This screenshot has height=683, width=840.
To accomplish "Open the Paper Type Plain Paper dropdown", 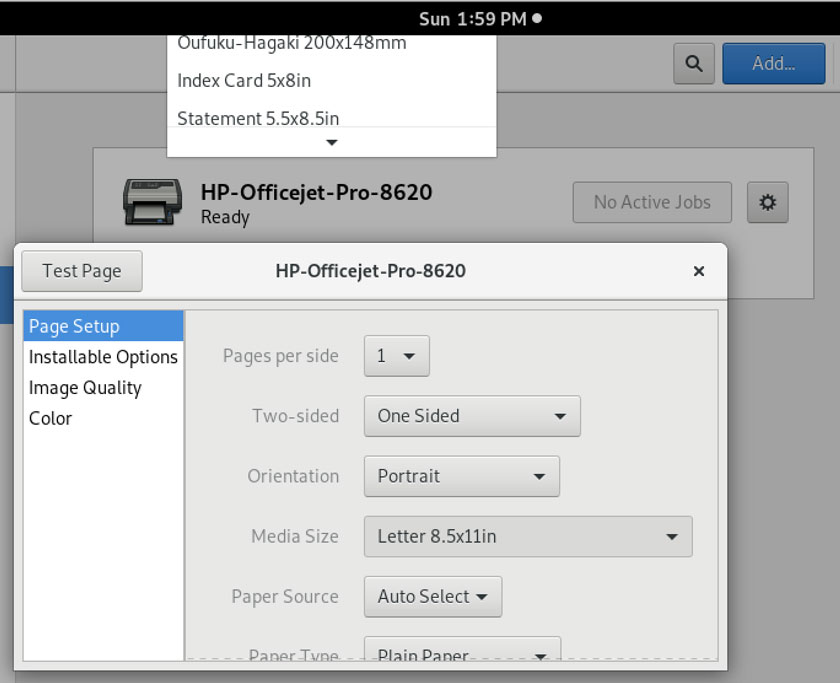I will click(462, 649).
